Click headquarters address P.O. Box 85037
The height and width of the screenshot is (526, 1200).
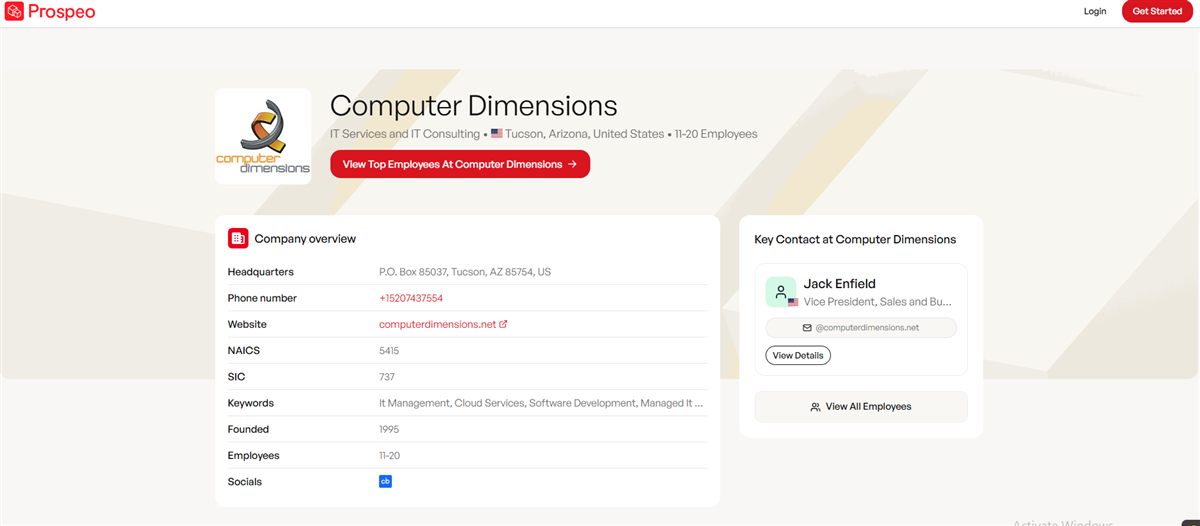[x=465, y=272]
